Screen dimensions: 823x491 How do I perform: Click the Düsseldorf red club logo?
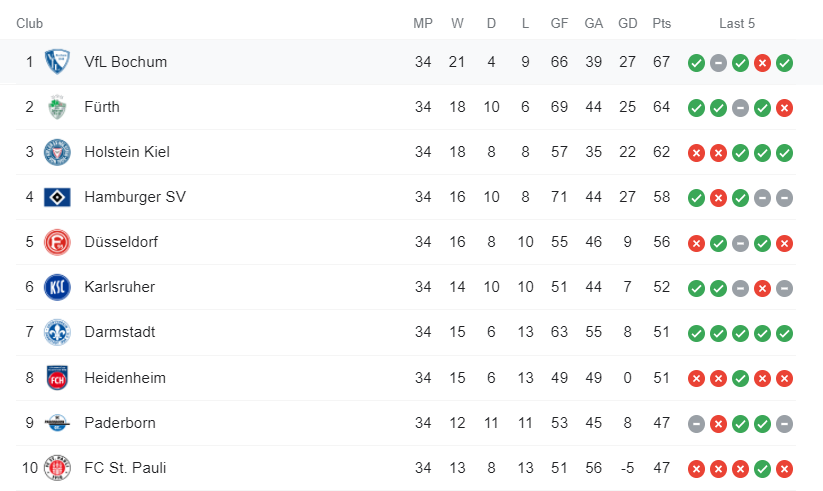tap(57, 243)
